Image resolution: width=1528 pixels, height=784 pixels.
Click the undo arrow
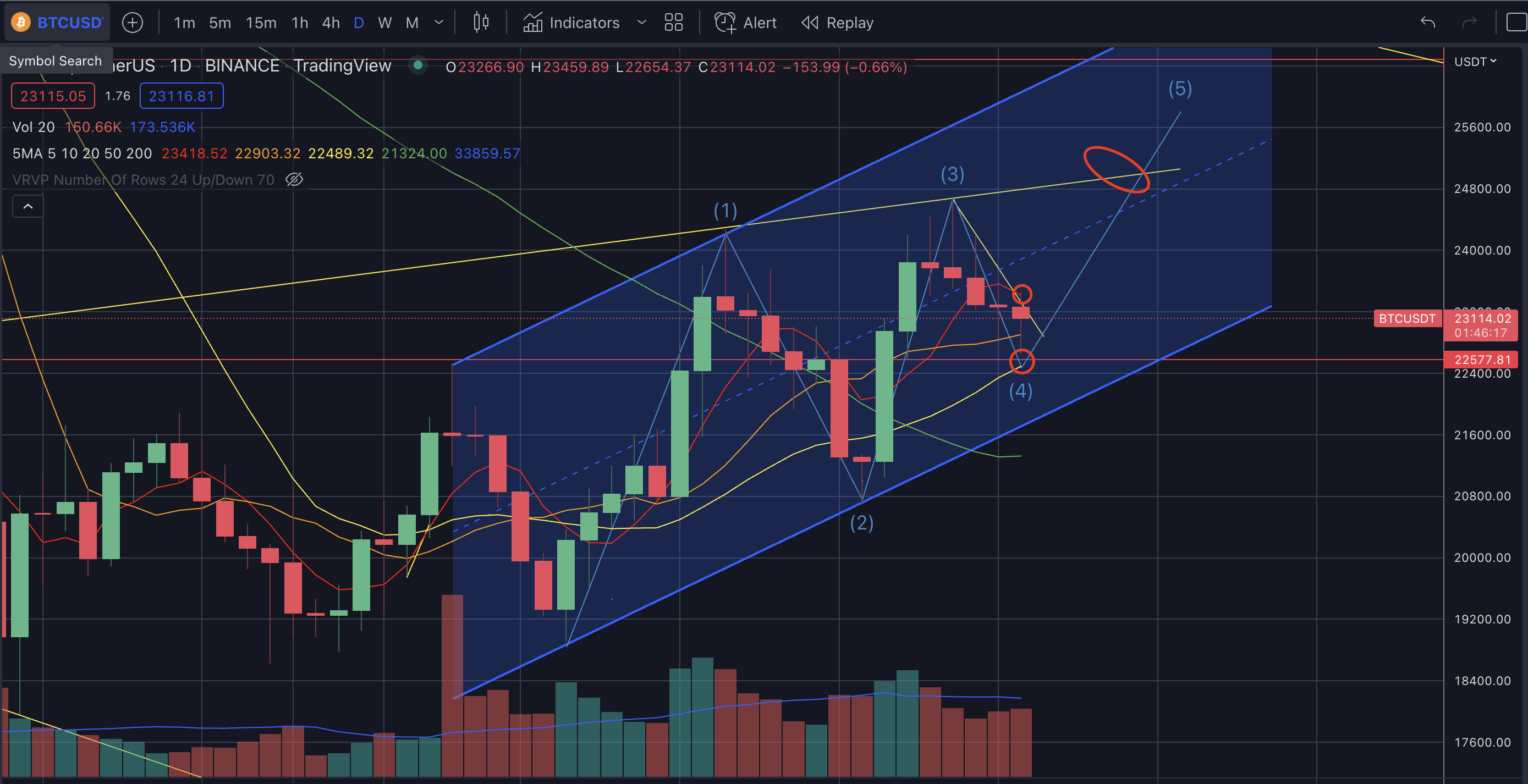click(x=1428, y=23)
